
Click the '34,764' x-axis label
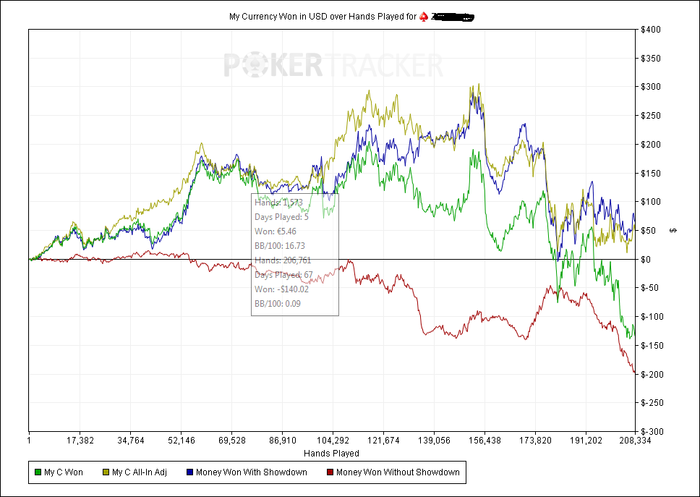131,441
